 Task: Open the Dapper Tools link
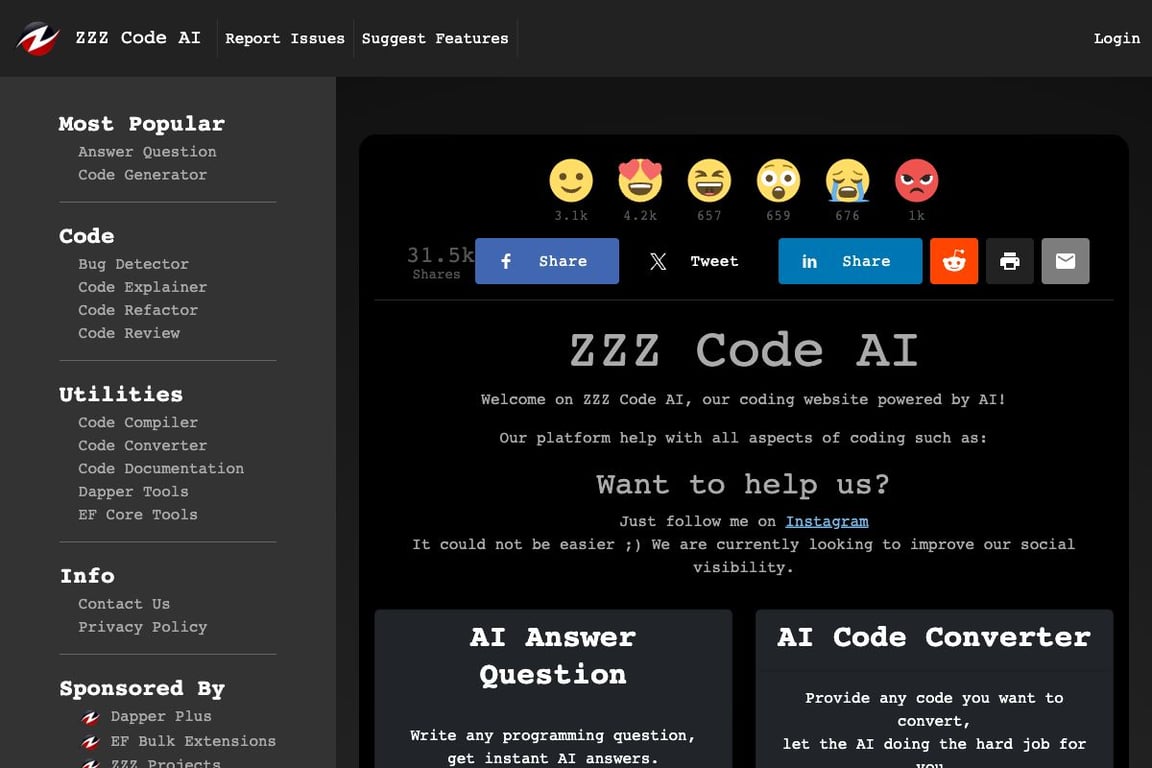pyautogui.click(x=133, y=492)
